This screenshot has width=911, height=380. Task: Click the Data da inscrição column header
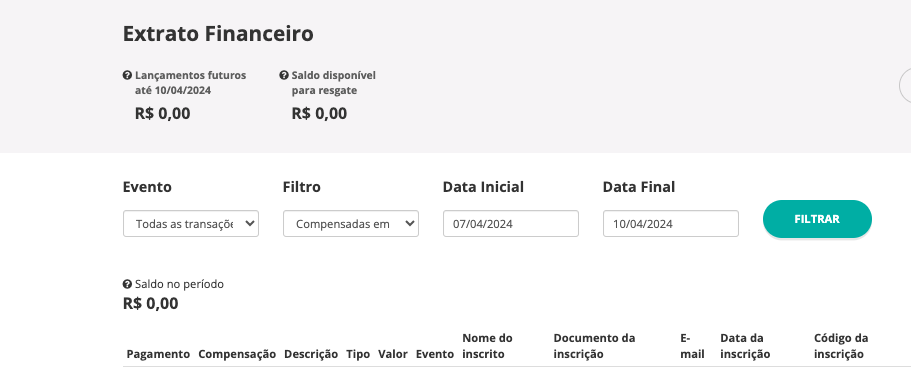(745, 346)
